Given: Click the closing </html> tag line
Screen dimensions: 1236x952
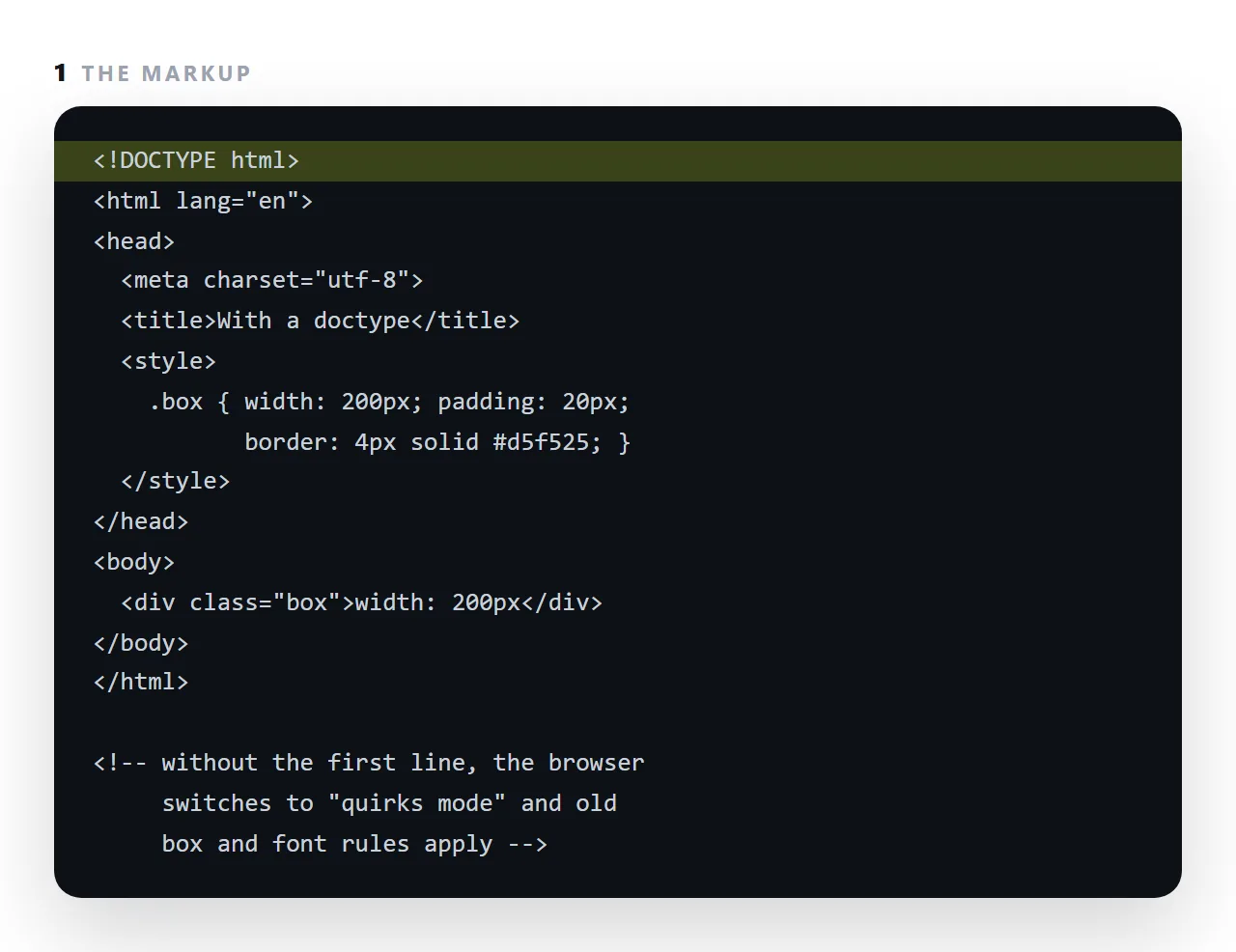Looking at the screenshot, I should 141,683.
